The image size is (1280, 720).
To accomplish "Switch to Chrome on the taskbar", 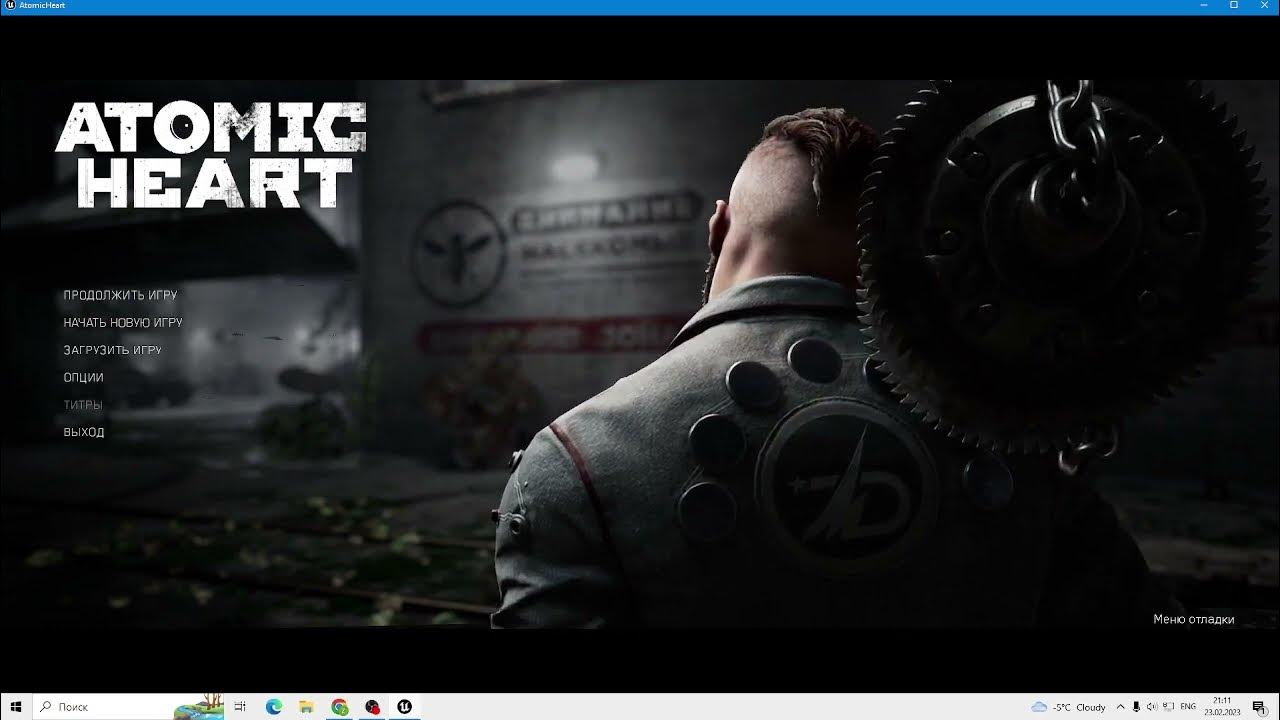I will pos(340,707).
